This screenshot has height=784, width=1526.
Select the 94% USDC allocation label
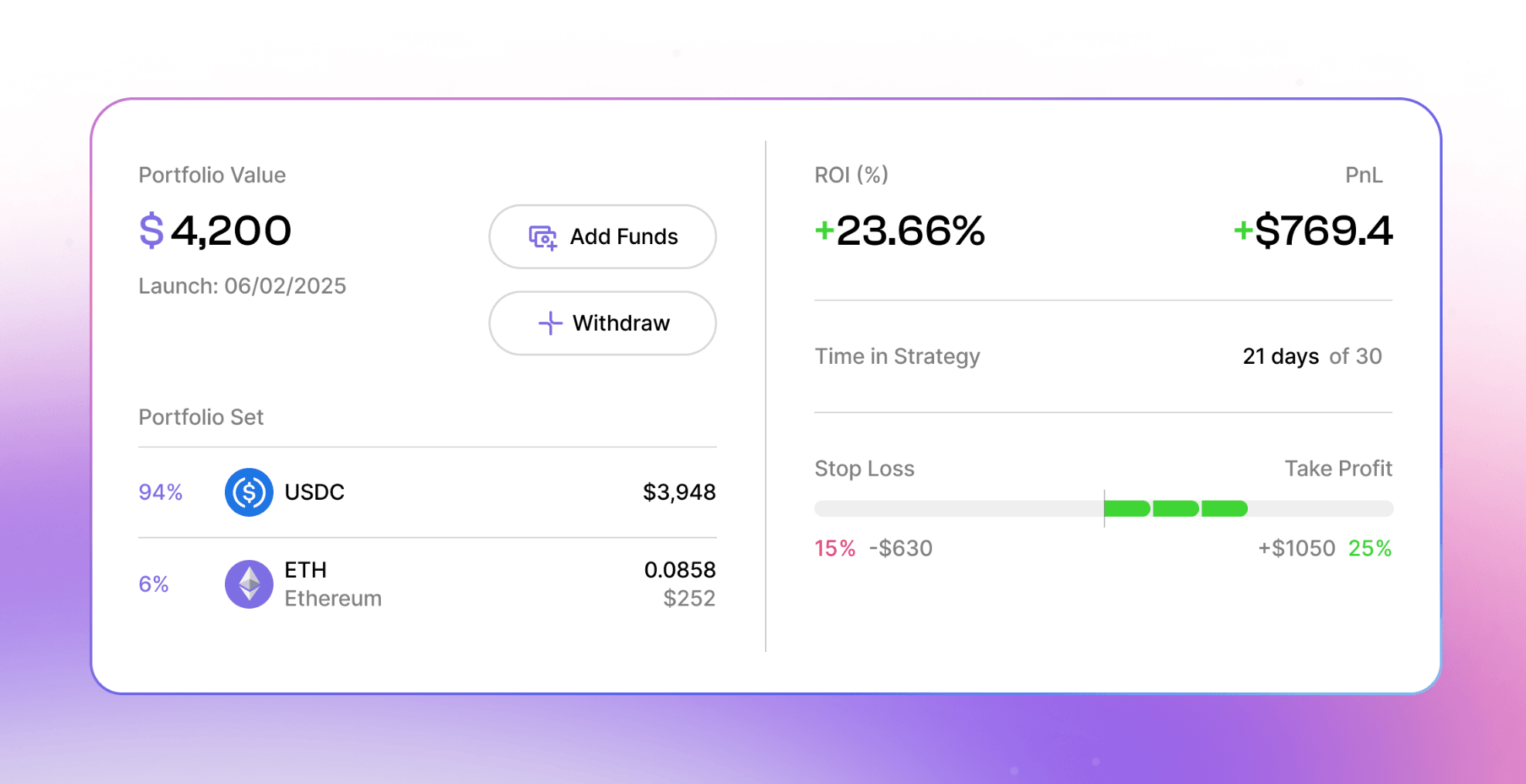(x=161, y=492)
